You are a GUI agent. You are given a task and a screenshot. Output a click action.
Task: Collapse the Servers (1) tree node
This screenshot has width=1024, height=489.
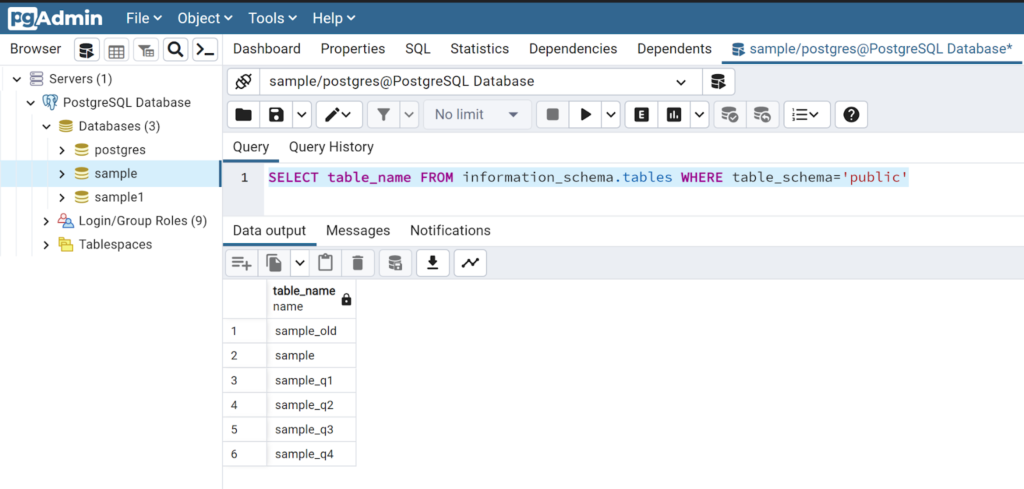pyautogui.click(x=17, y=79)
